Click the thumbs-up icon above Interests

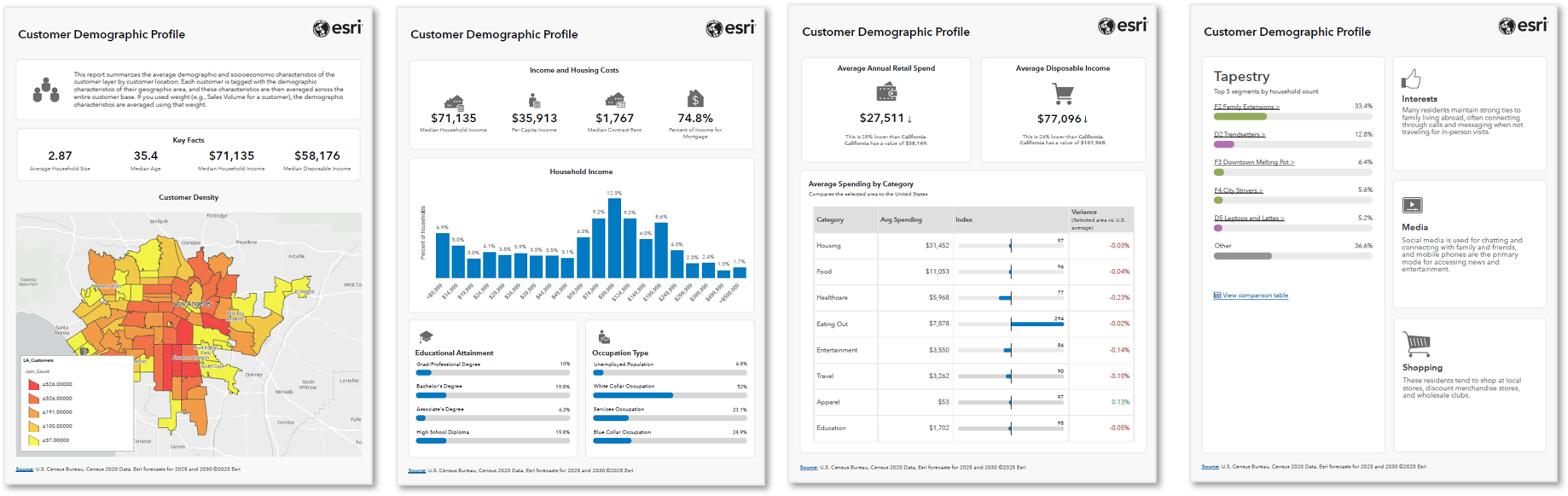(1411, 79)
